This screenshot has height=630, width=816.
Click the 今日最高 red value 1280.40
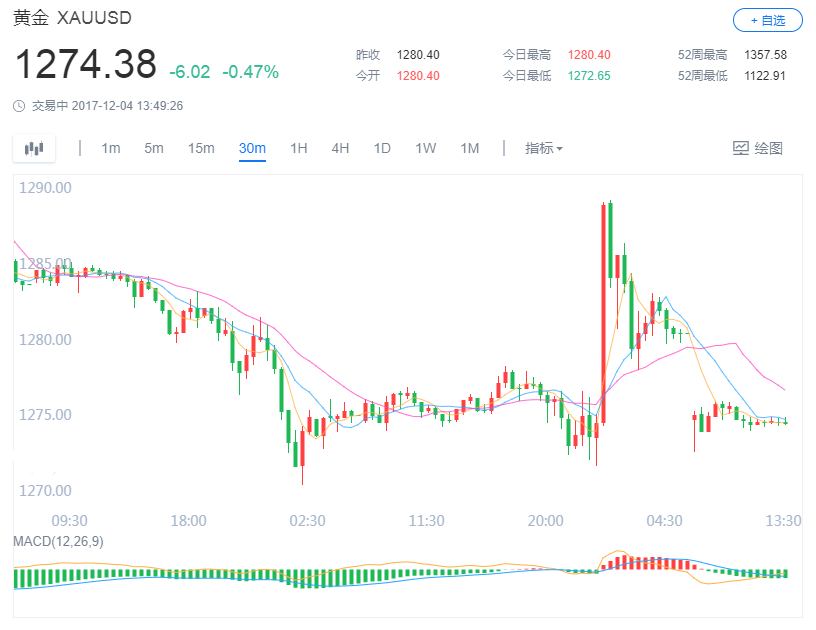click(589, 56)
